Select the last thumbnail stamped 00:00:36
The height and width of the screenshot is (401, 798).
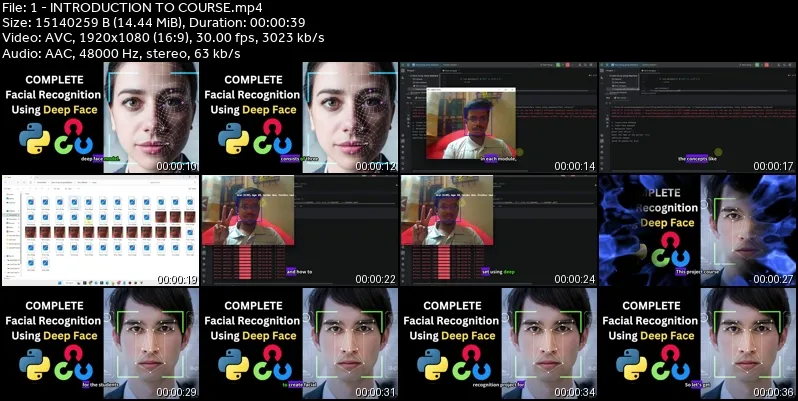click(x=697, y=343)
